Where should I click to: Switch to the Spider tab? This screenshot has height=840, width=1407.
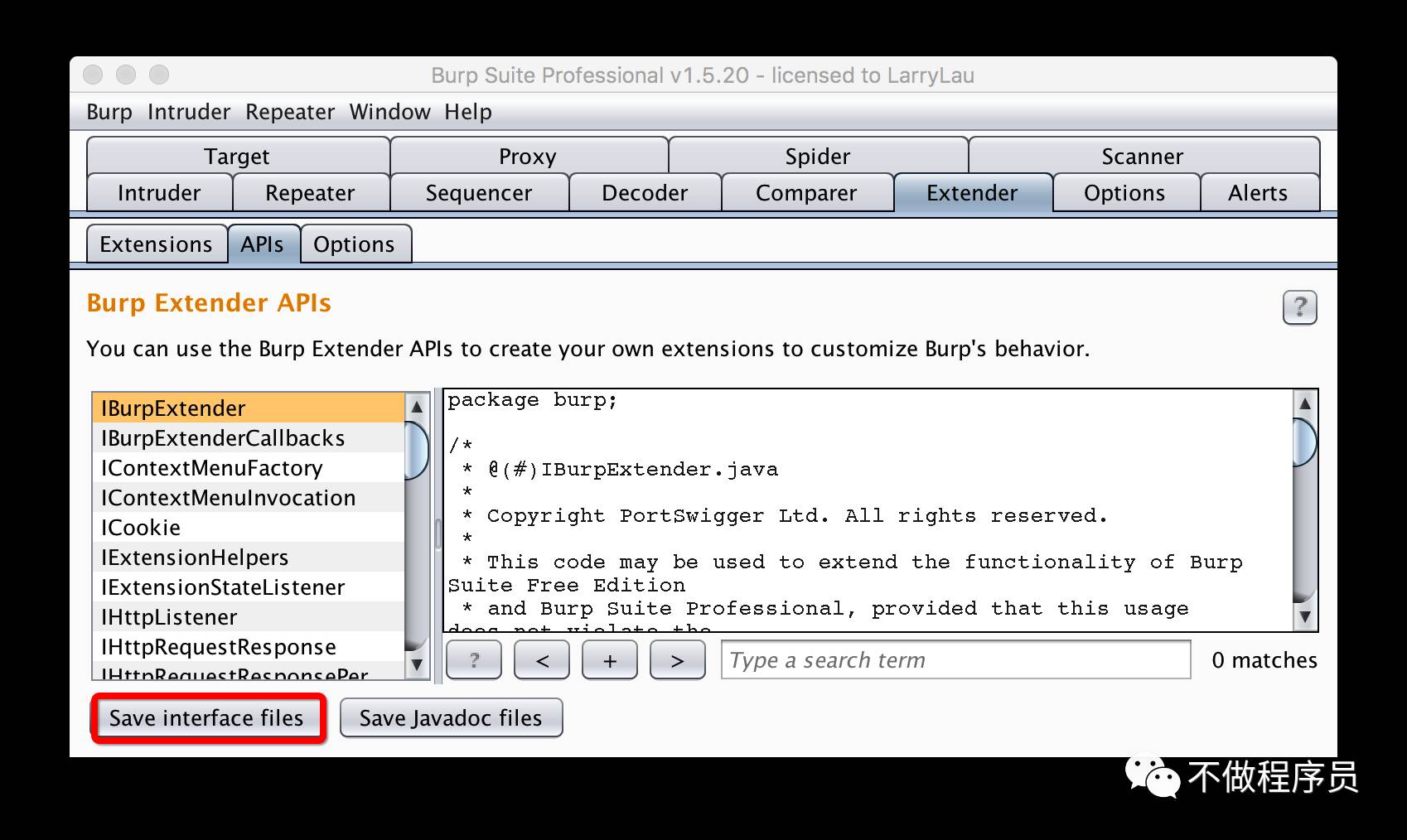pos(818,156)
